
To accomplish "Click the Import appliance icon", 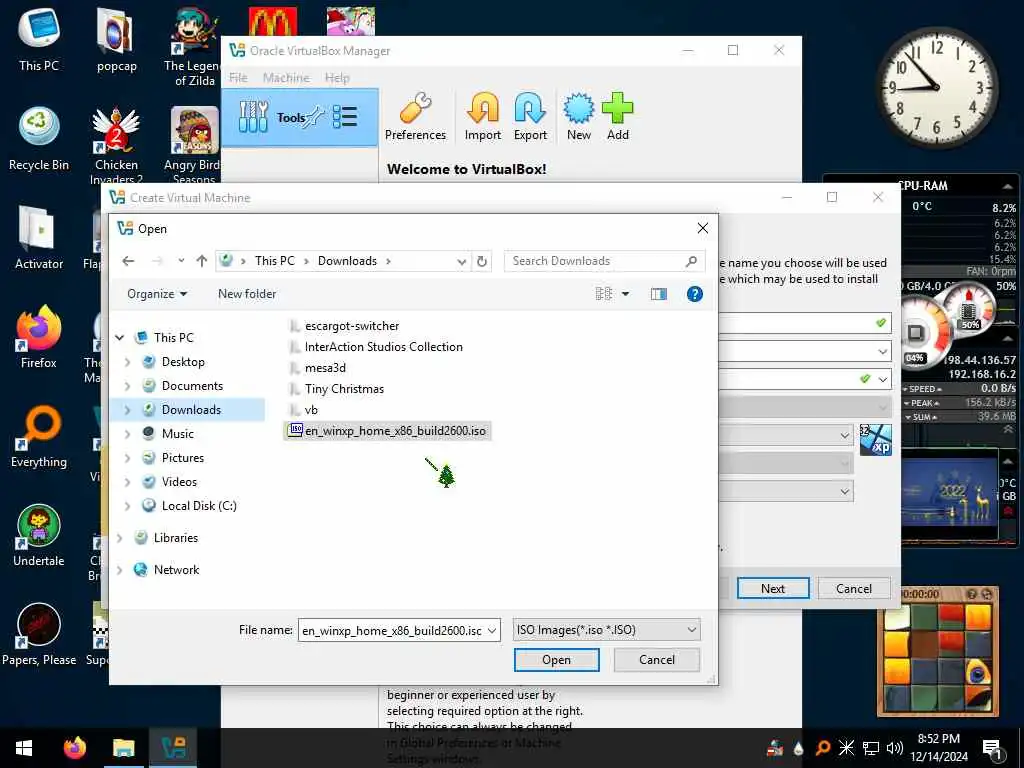I will tap(483, 116).
